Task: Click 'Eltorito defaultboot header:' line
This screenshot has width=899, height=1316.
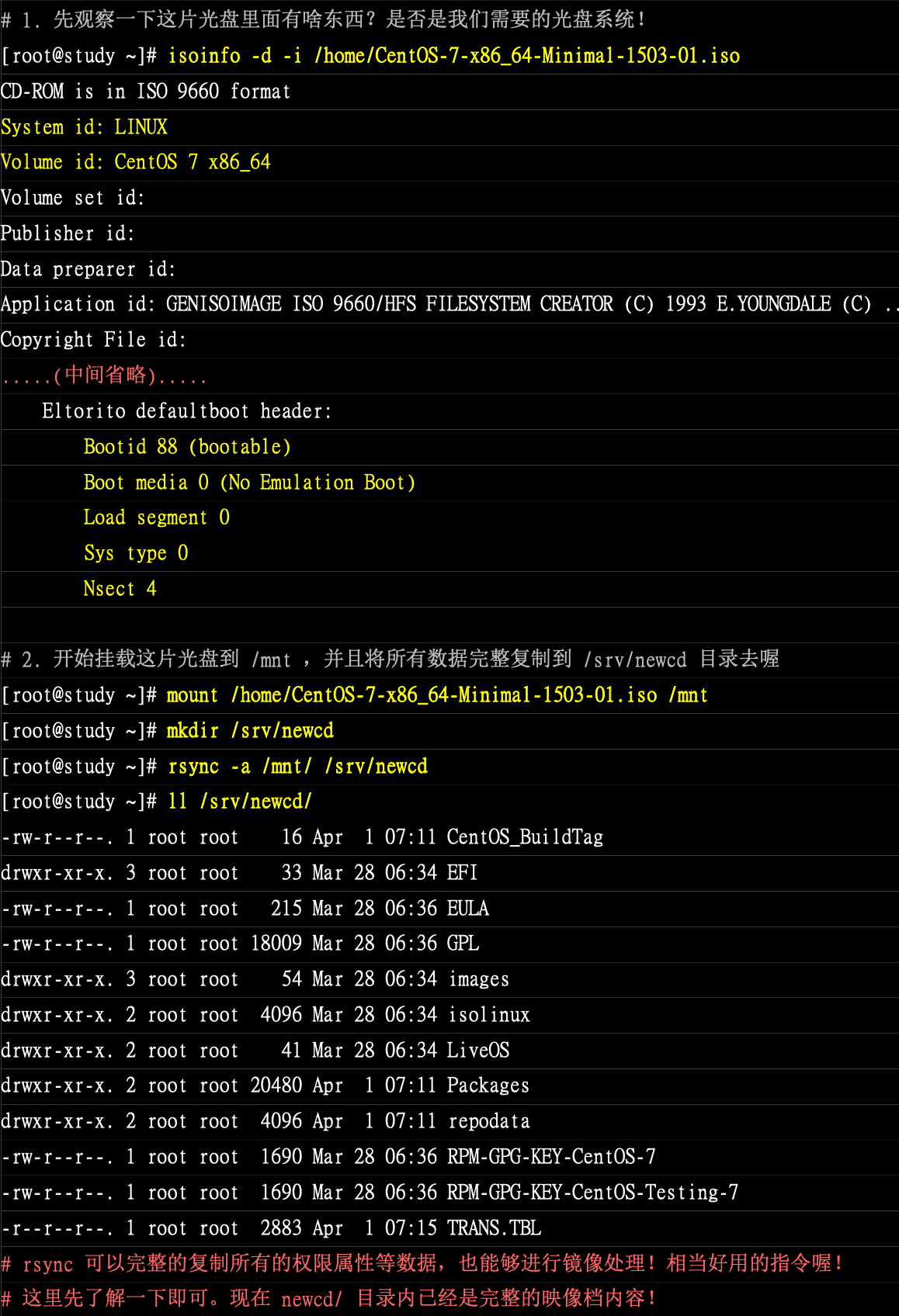Action: pos(187,411)
